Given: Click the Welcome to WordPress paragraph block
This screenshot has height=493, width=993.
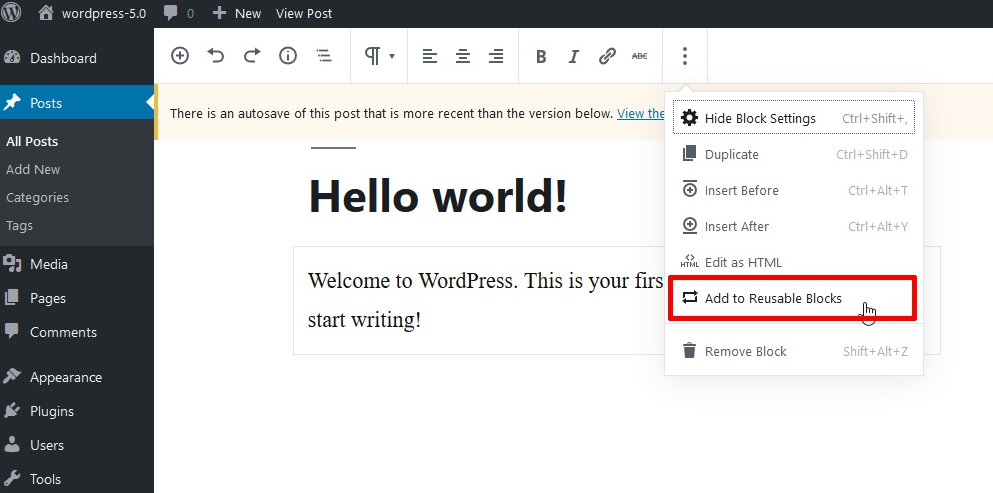Looking at the screenshot, I should [x=481, y=300].
